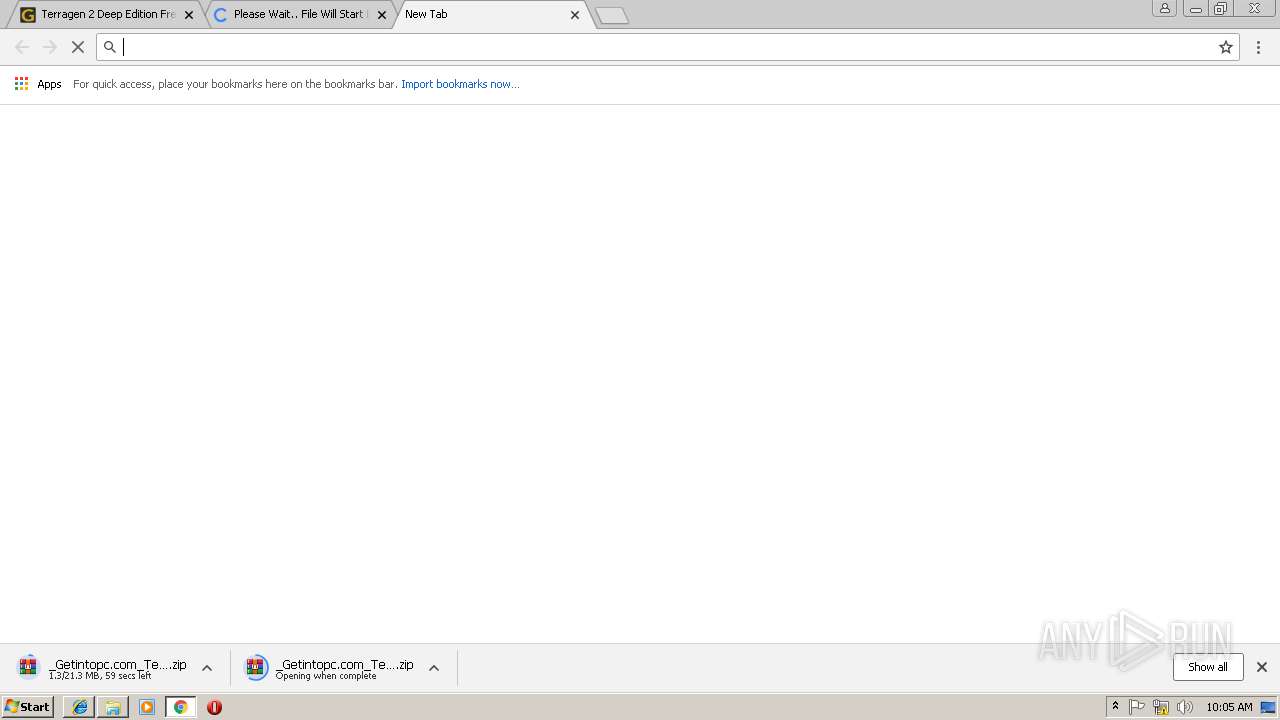Open the Action Center flag icon
The image size is (1280, 720).
pyautogui.click(x=1137, y=707)
